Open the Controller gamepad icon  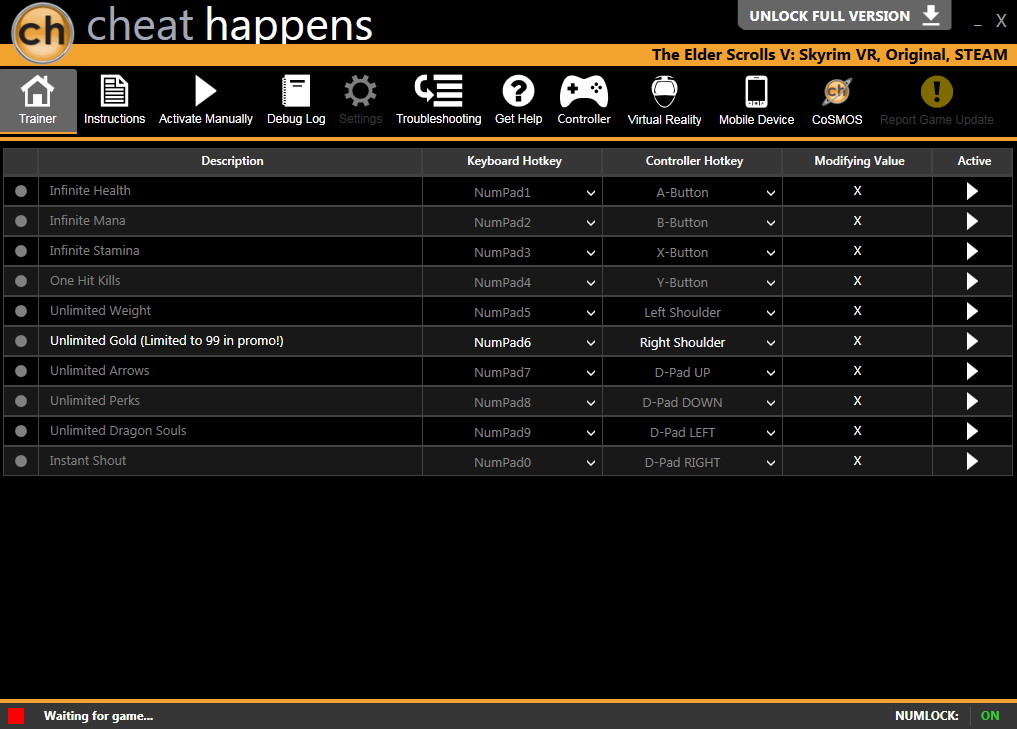coord(584,91)
